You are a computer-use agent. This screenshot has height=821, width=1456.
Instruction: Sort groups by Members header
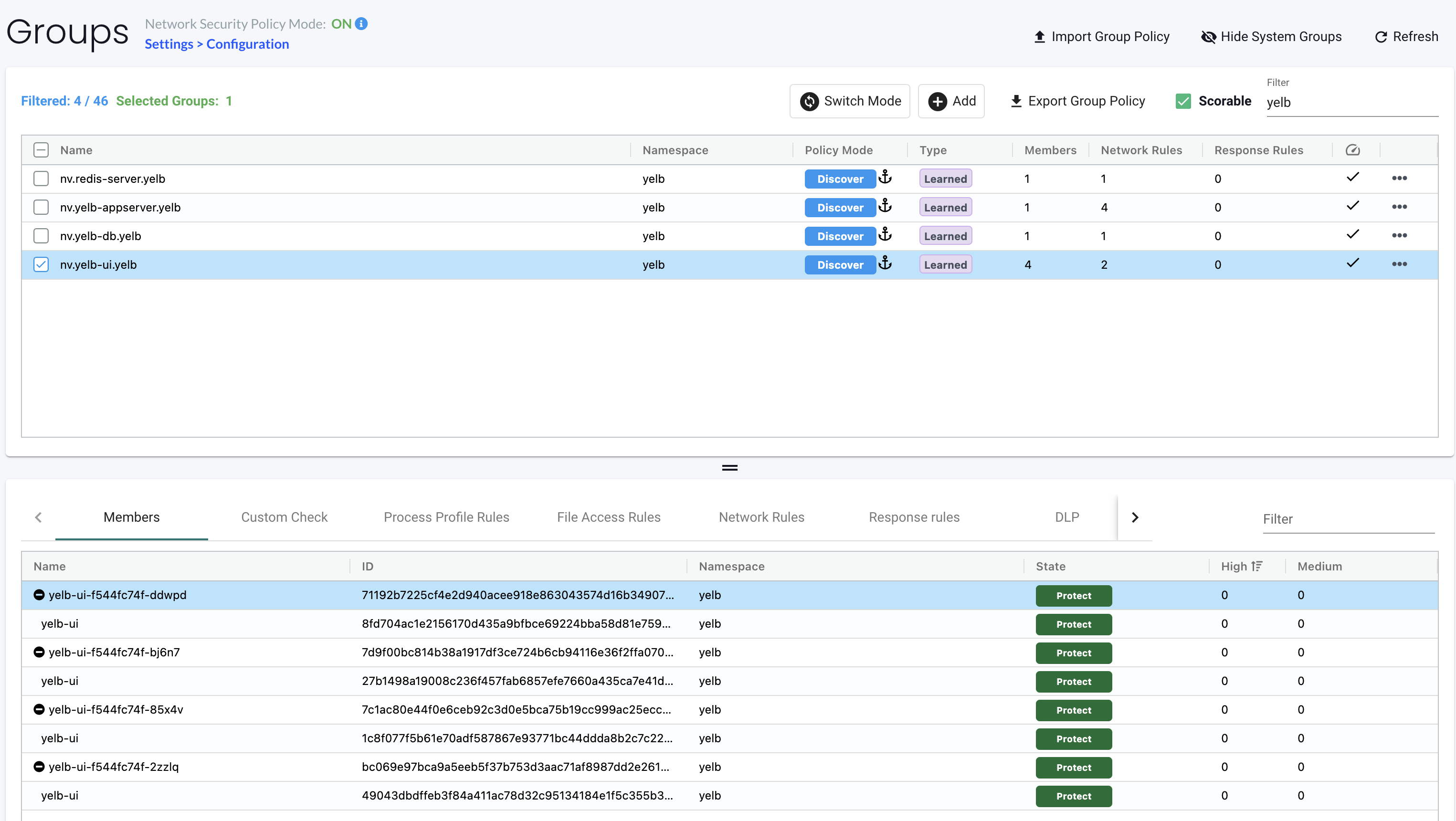click(x=1050, y=150)
